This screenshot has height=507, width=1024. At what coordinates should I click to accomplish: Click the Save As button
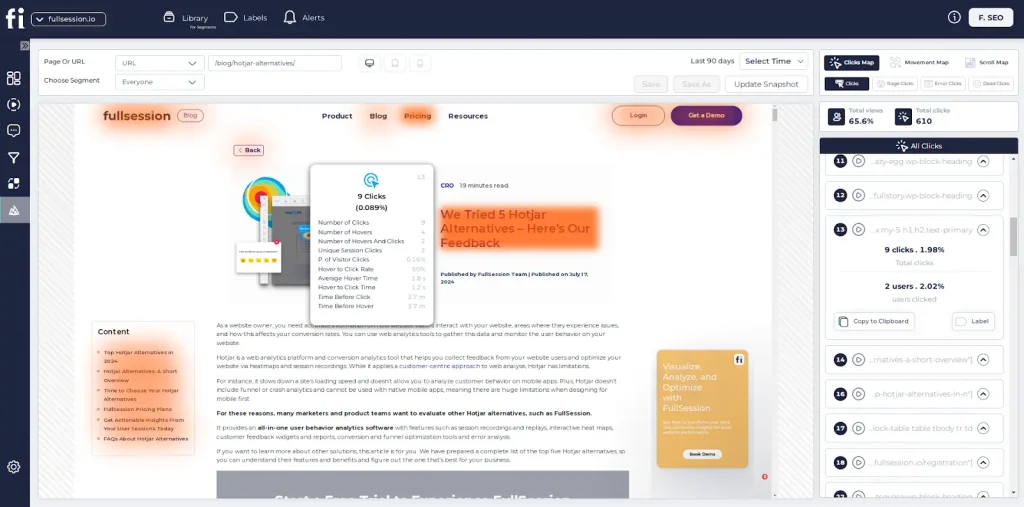click(696, 84)
